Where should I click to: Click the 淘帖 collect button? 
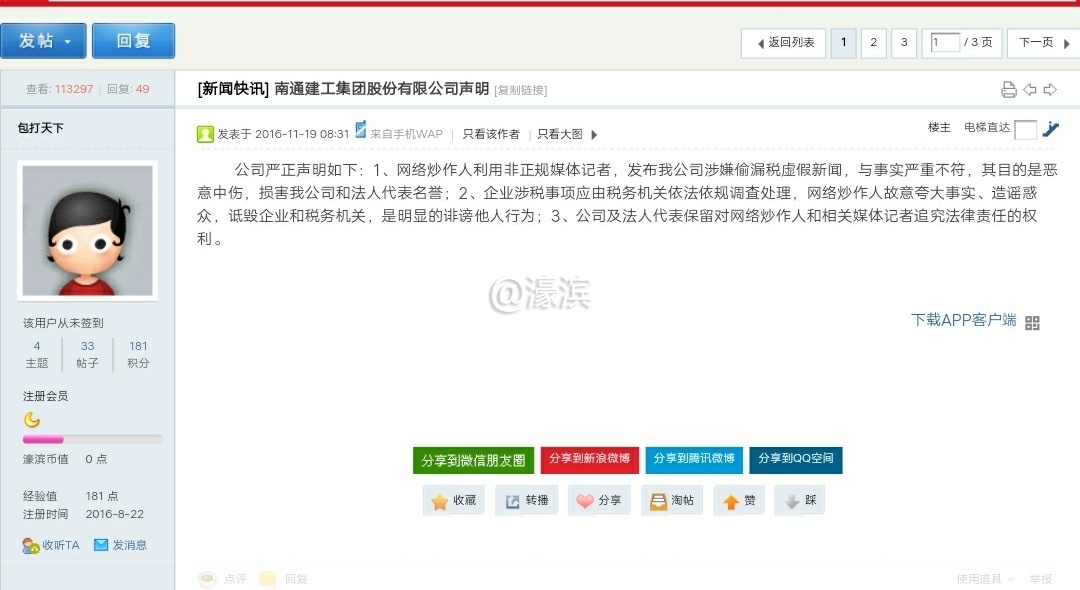pyautogui.click(x=671, y=501)
